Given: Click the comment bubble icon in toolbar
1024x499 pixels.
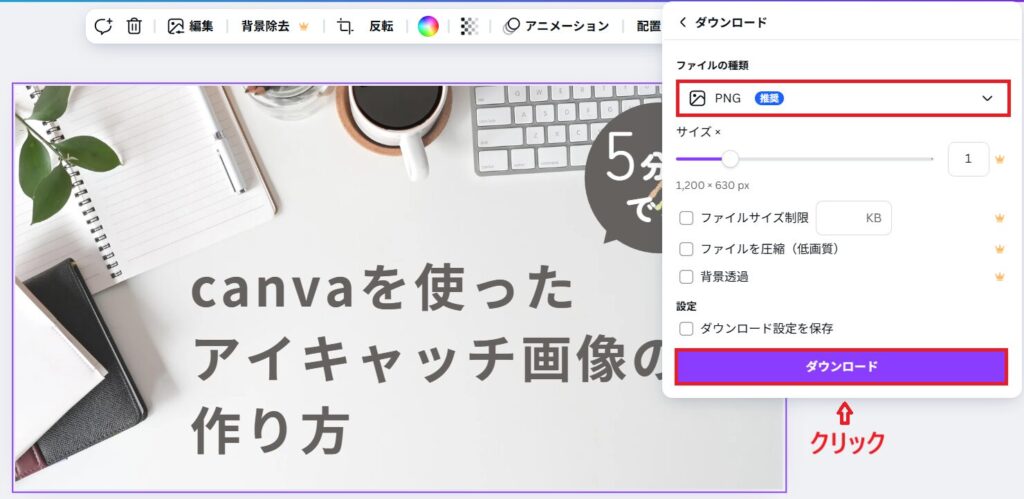Looking at the screenshot, I should [103, 26].
